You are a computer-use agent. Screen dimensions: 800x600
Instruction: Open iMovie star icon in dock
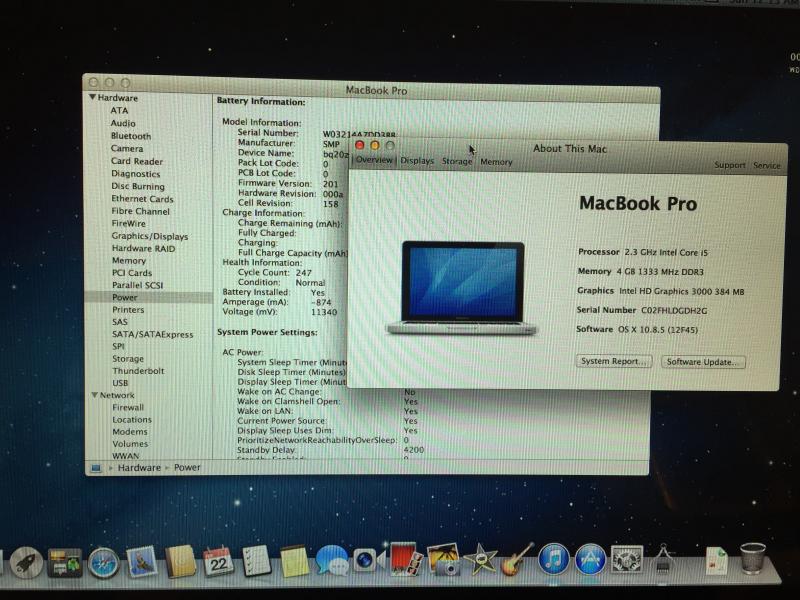[480, 560]
